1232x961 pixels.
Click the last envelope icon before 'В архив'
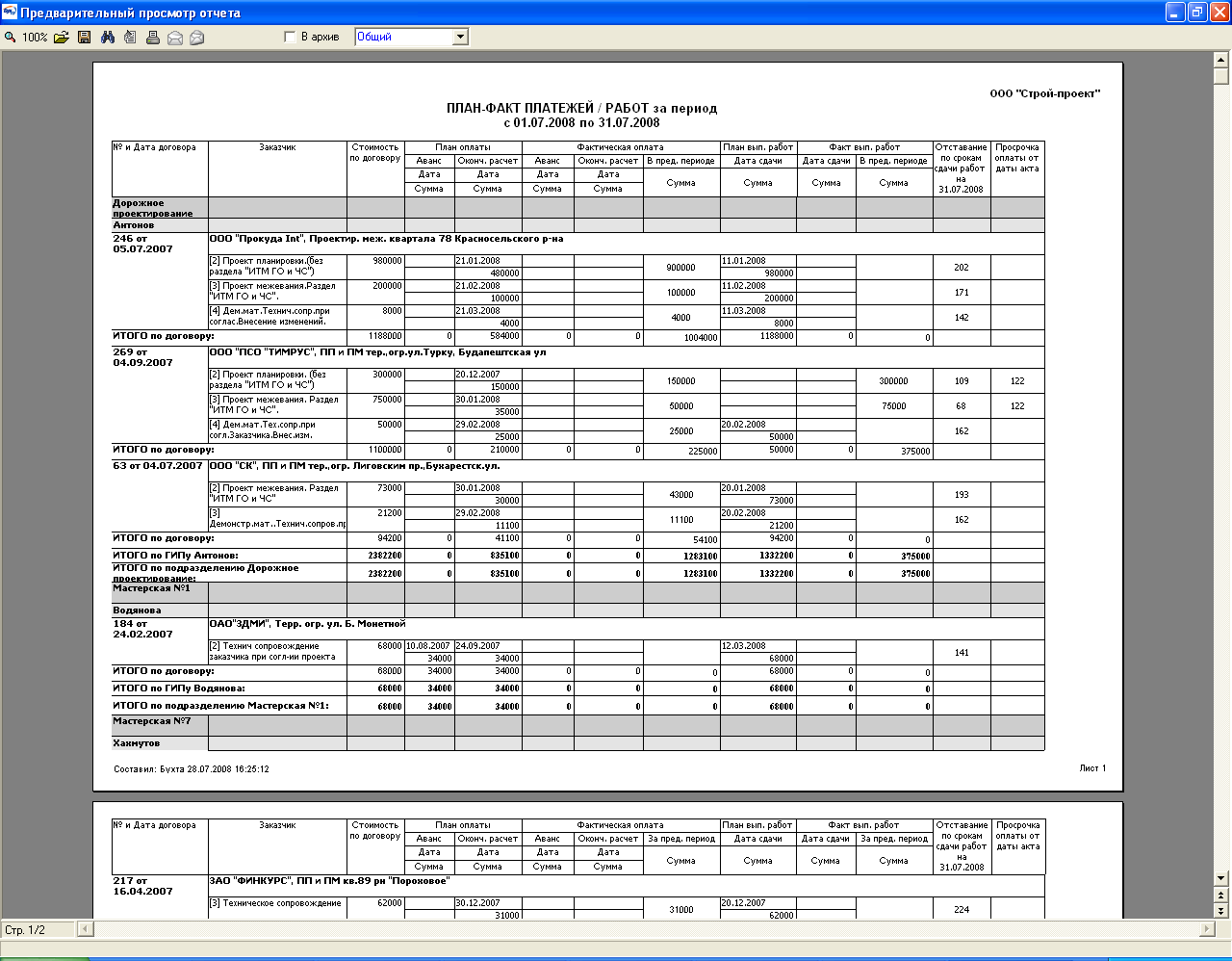tap(197, 38)
